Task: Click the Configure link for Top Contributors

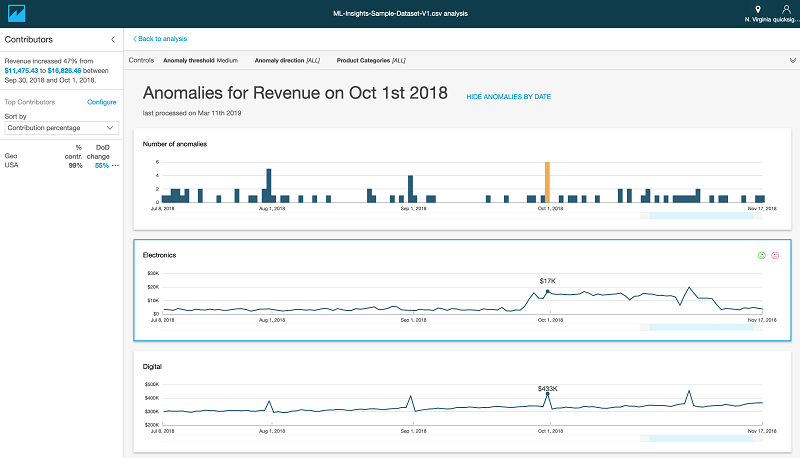Action: pyautogui.click(x=102, y=102)
